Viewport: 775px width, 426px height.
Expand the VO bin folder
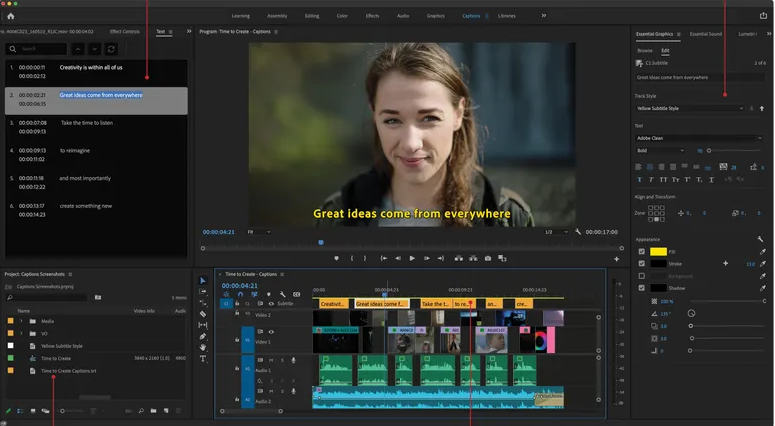pos(21,334)
